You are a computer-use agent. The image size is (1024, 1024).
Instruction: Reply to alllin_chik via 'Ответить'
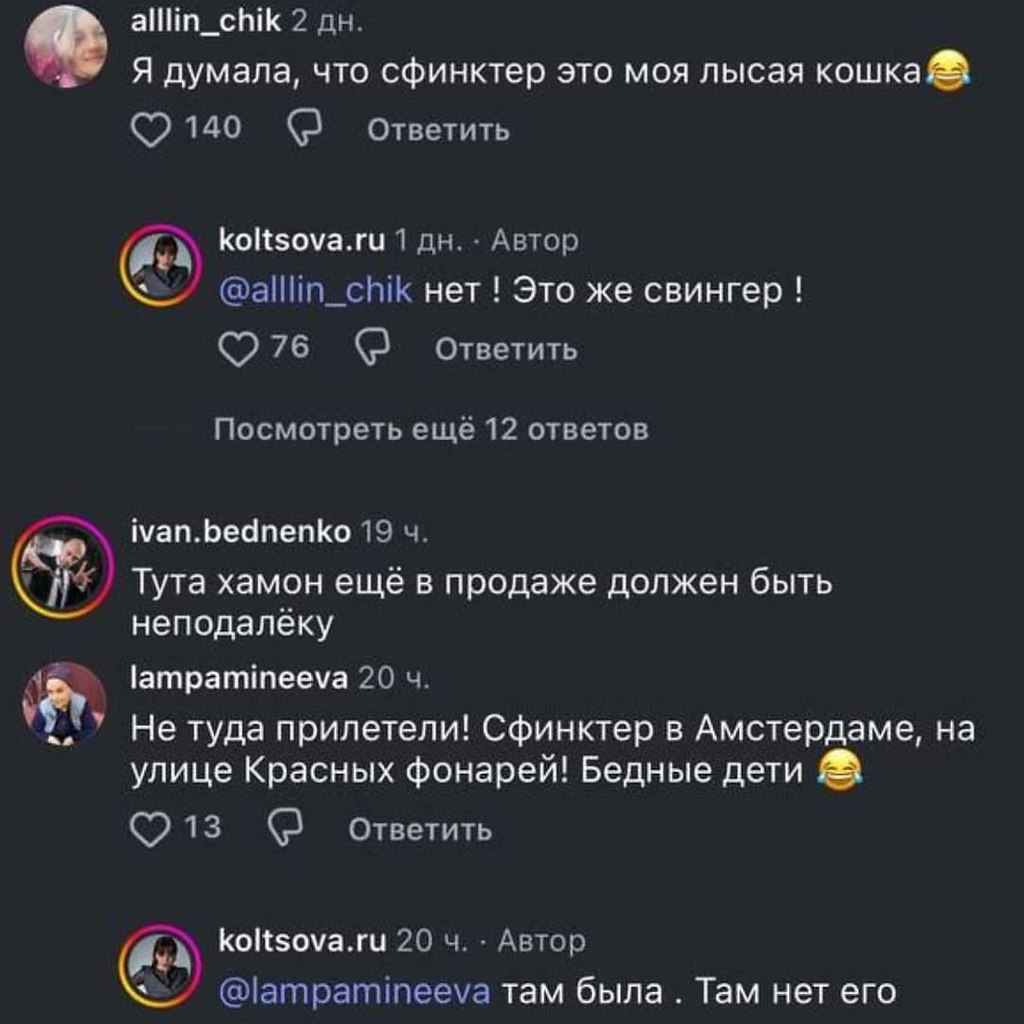(x=438, y=130)
